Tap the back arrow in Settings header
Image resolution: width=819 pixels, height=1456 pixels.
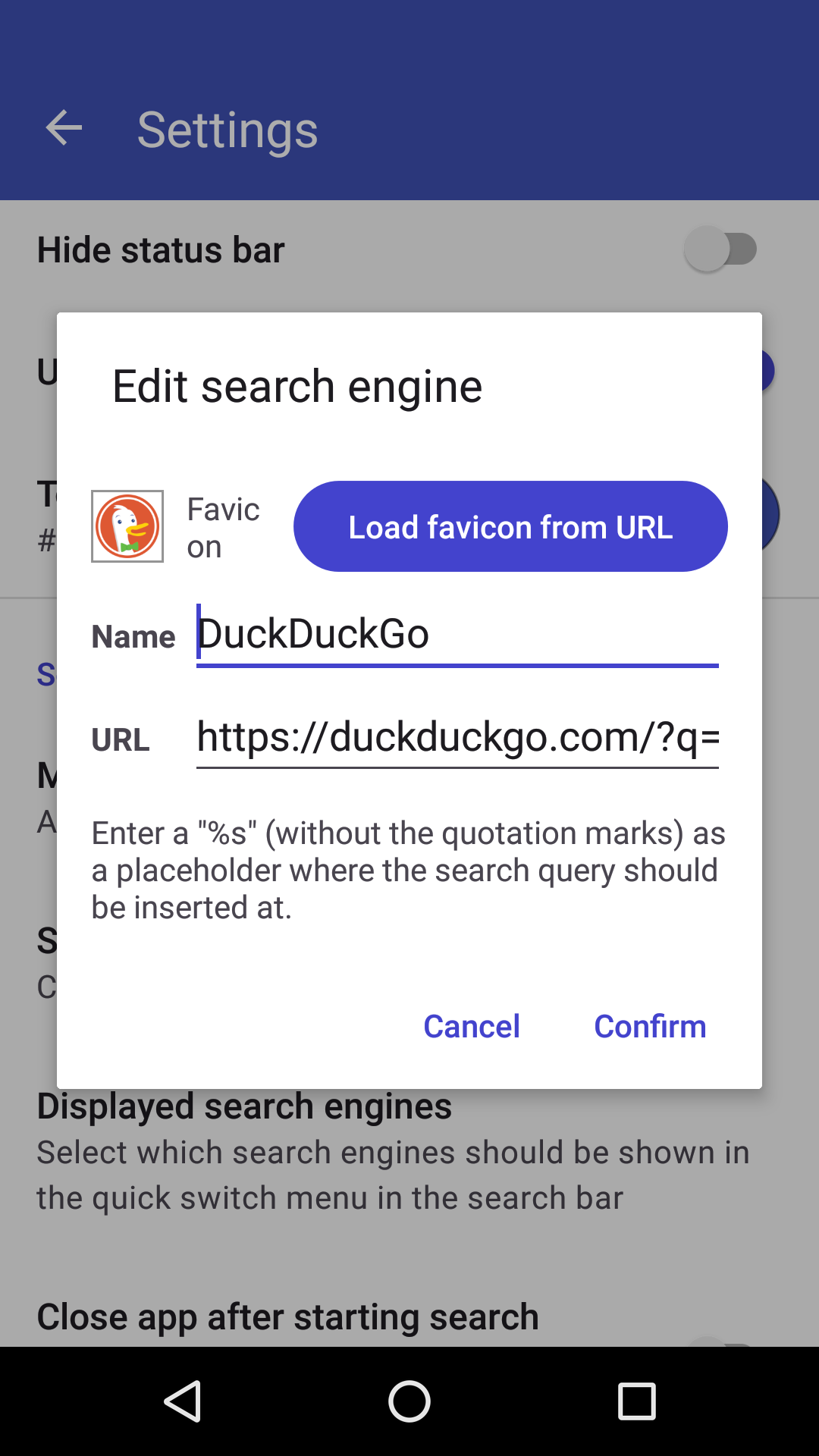[x=64, y=128]
